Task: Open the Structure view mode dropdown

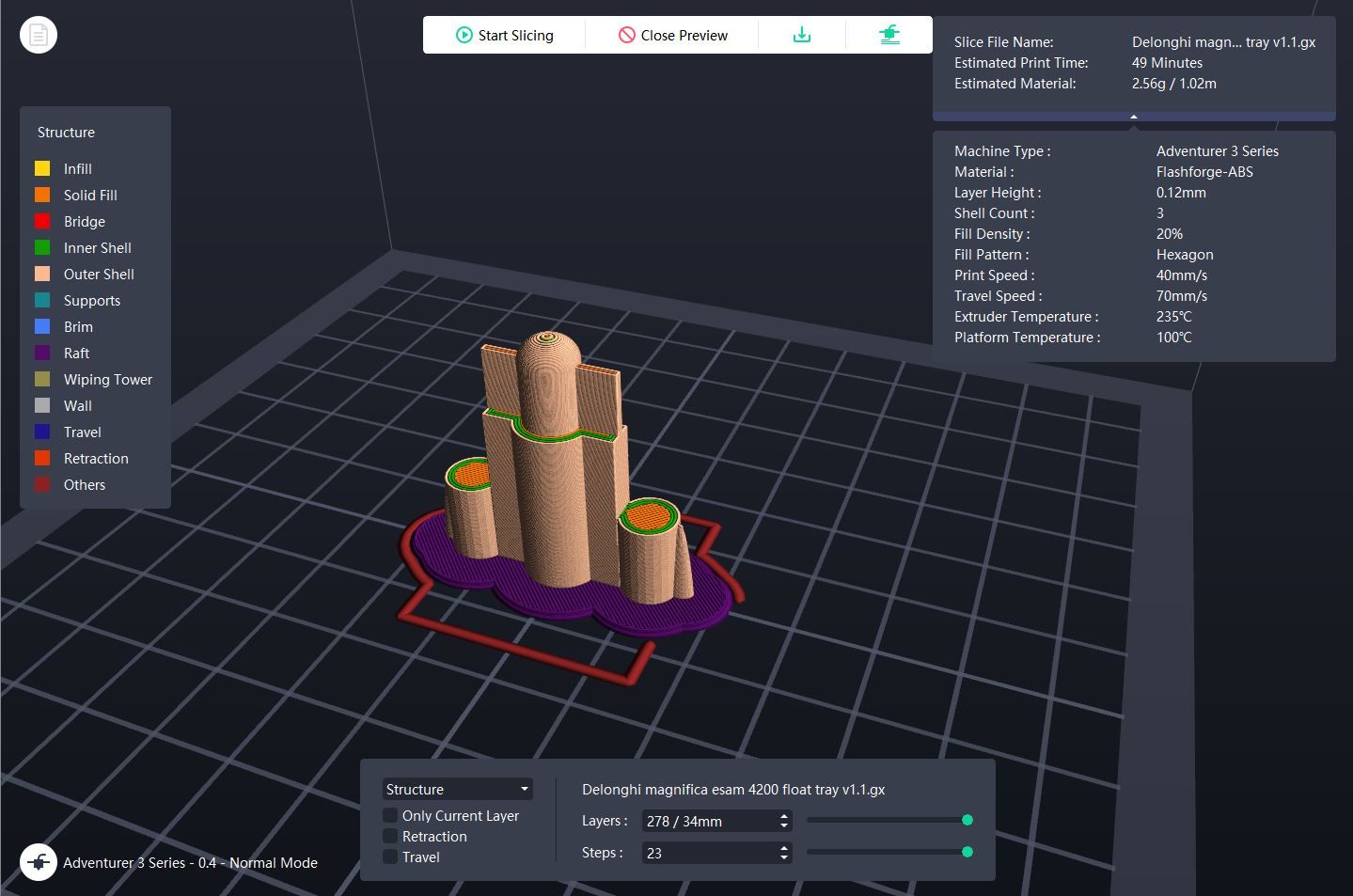Action: click(457, 789)
